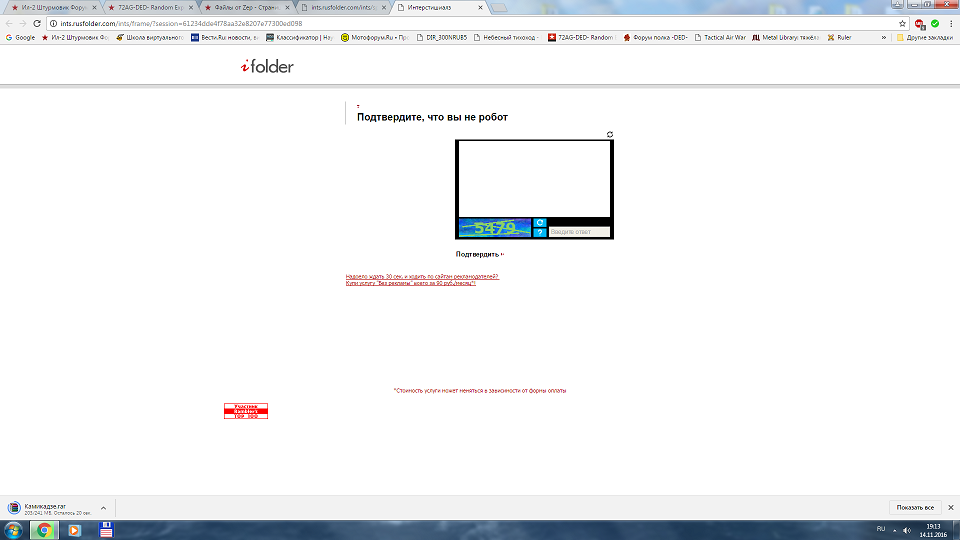Open the 'Ил-2 Штурмовик' bookmark
The width and height of the screenshot is (960, 540).
click(75, 37)
